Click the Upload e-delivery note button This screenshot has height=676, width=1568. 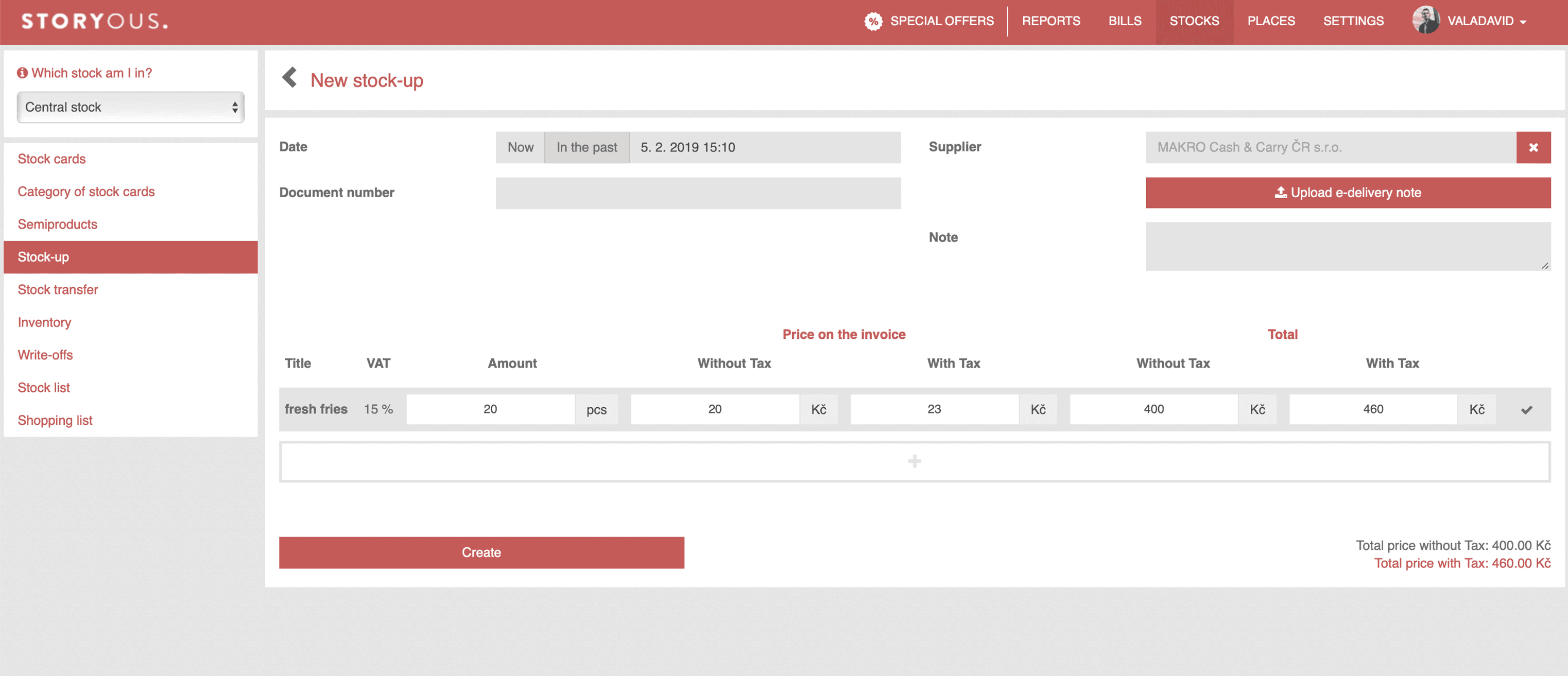click(1348, 192)
